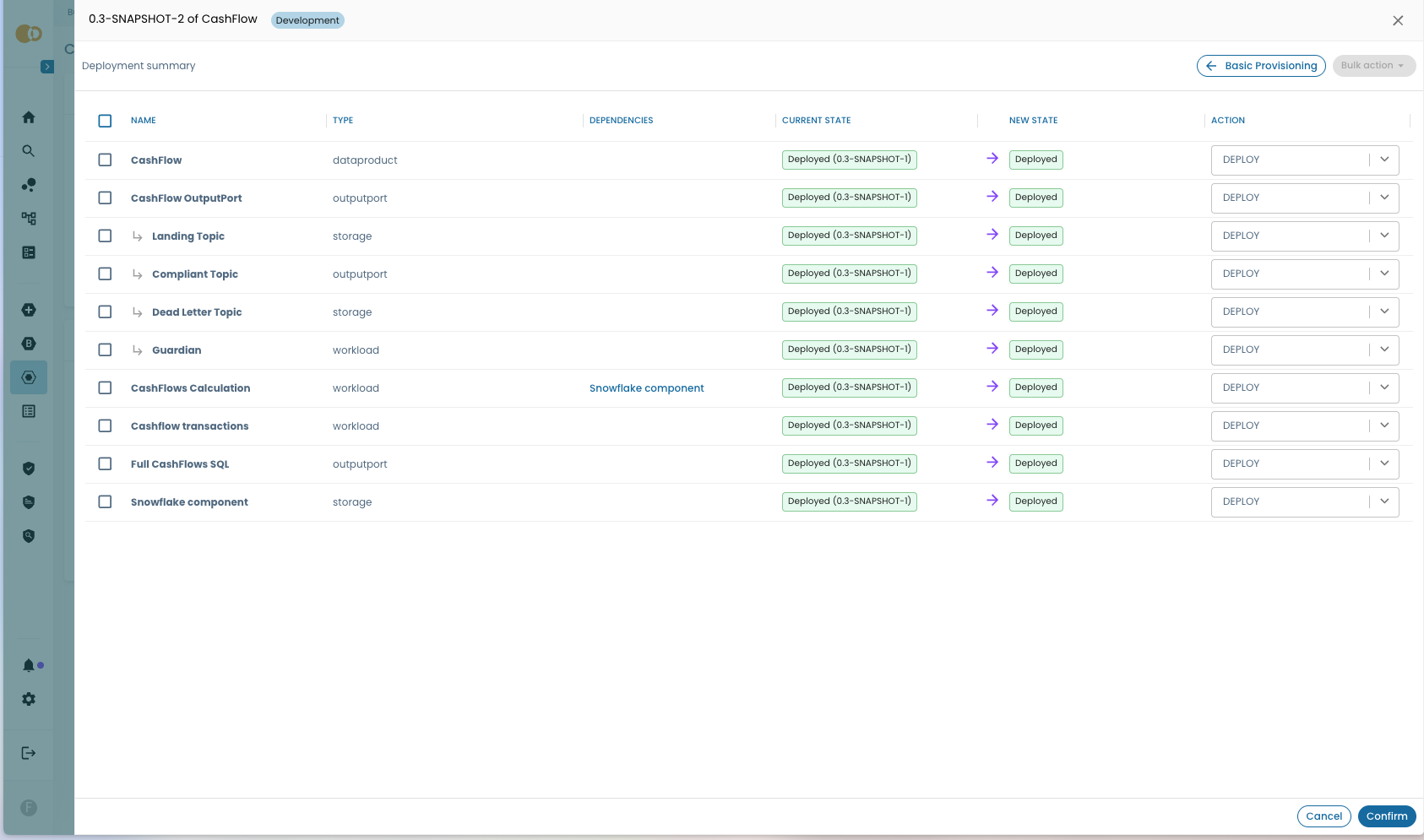The height and width of the screenshot is (840, 1424).
Task: Open the notifications bell icon
Action: [x=29, y=665]
